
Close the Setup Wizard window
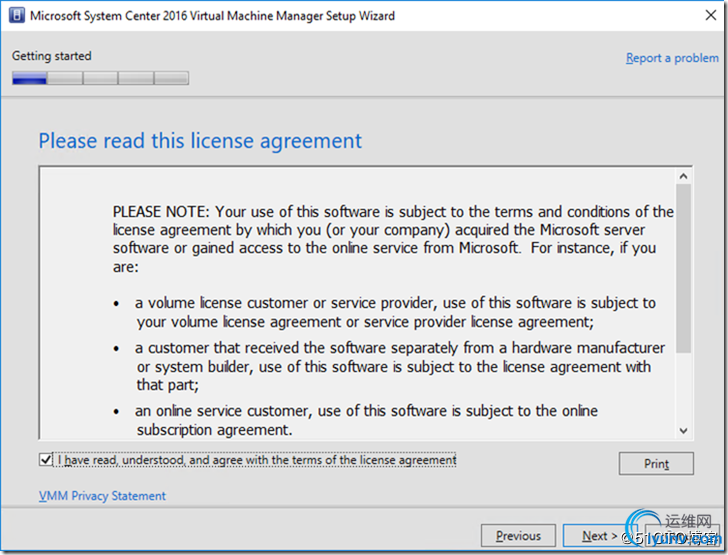tap(710, 15)
